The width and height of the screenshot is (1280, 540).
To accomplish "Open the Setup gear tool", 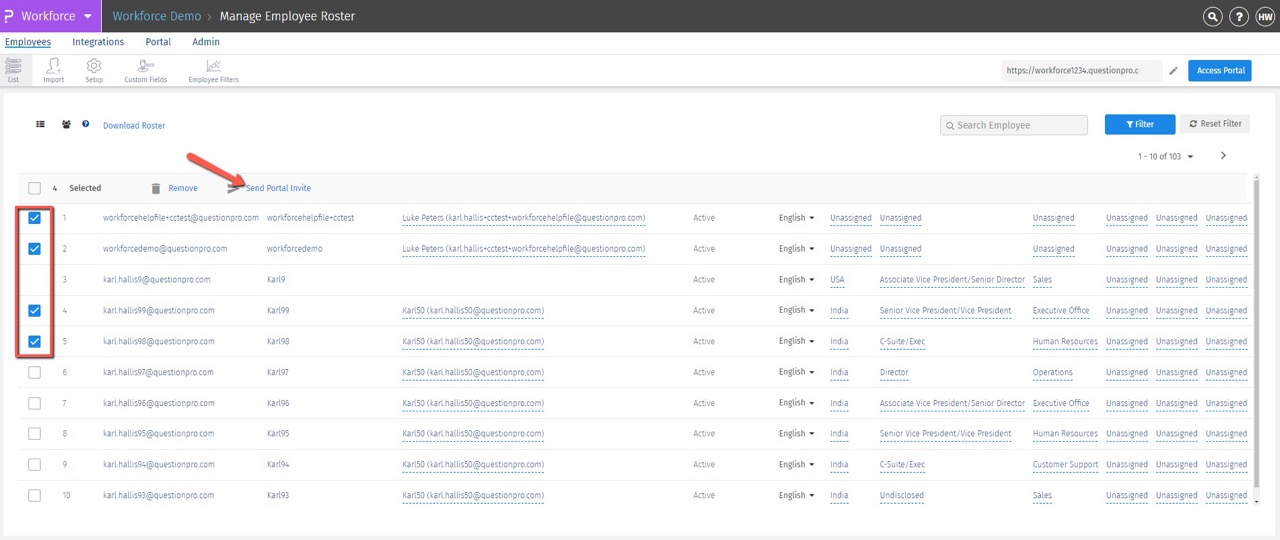I will point(94,70).
